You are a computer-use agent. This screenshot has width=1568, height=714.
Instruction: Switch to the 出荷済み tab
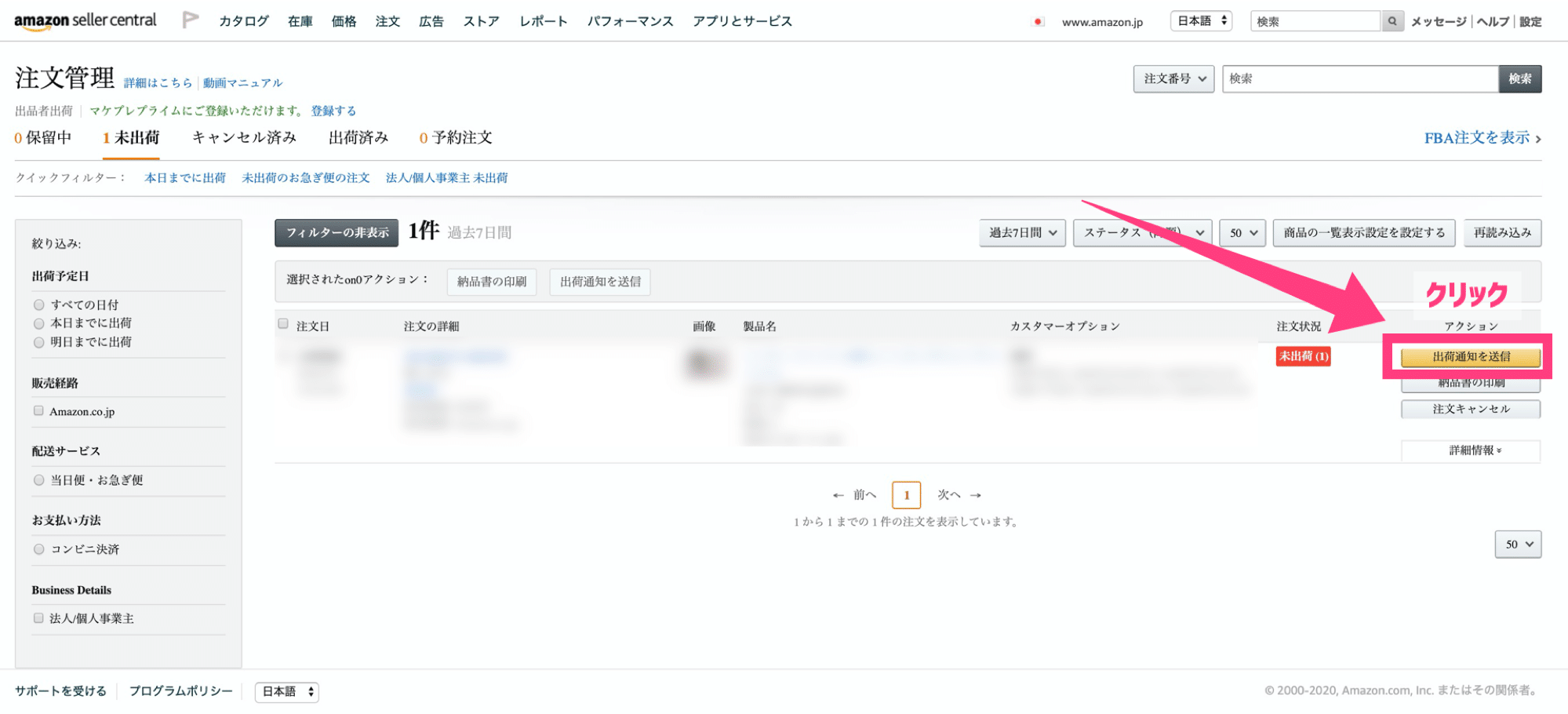358,138
